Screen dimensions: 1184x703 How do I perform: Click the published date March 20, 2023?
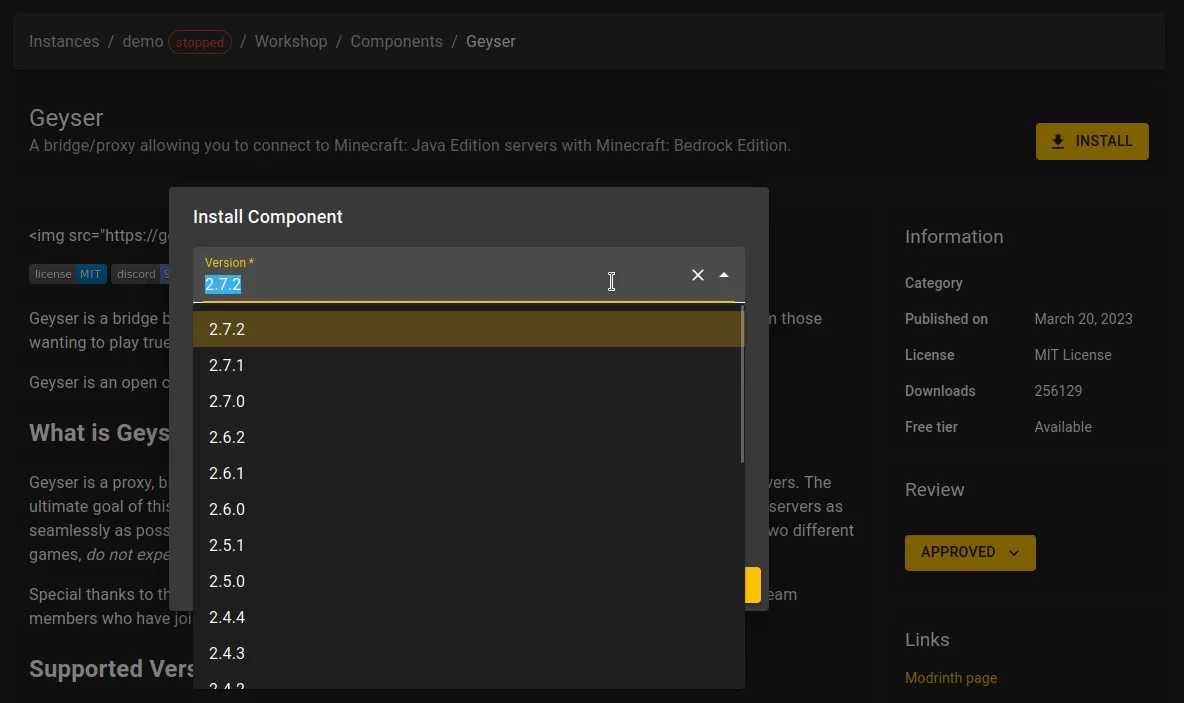click(x=1083, y=319)
